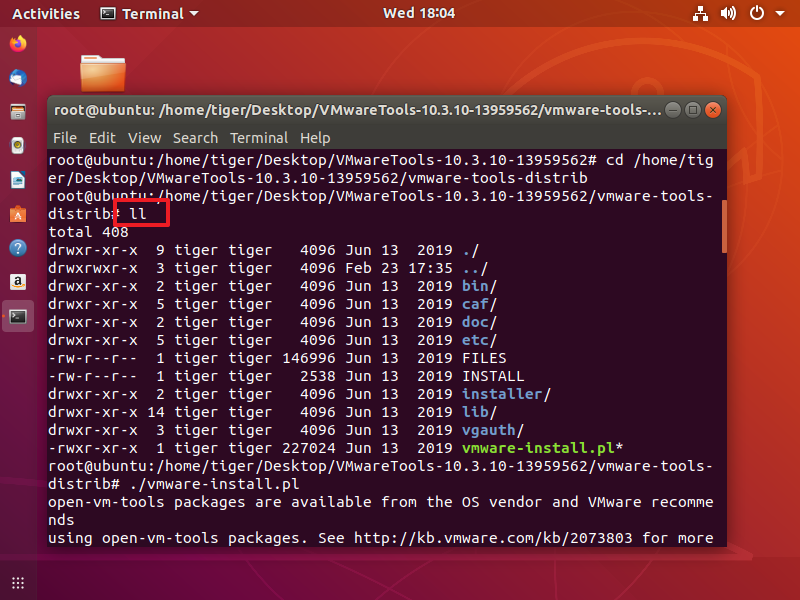Click the 'll' command in prompt

click(138, 214)
